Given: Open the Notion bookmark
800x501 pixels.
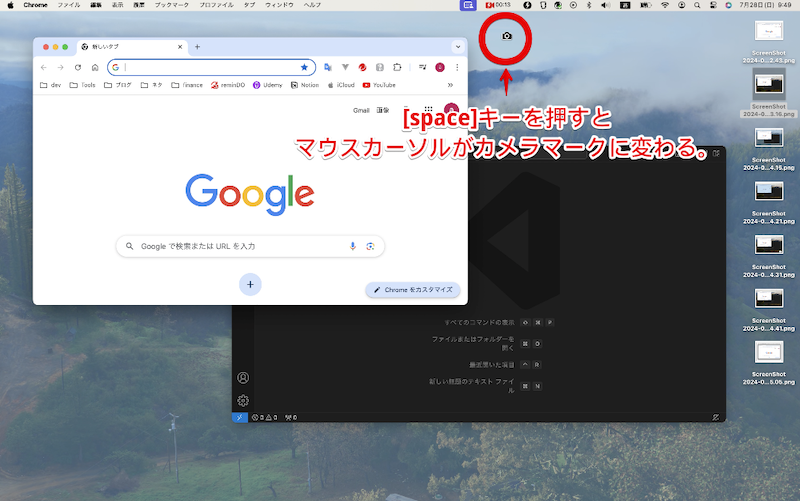Looking at the screenshot, I should coord(305,85).
